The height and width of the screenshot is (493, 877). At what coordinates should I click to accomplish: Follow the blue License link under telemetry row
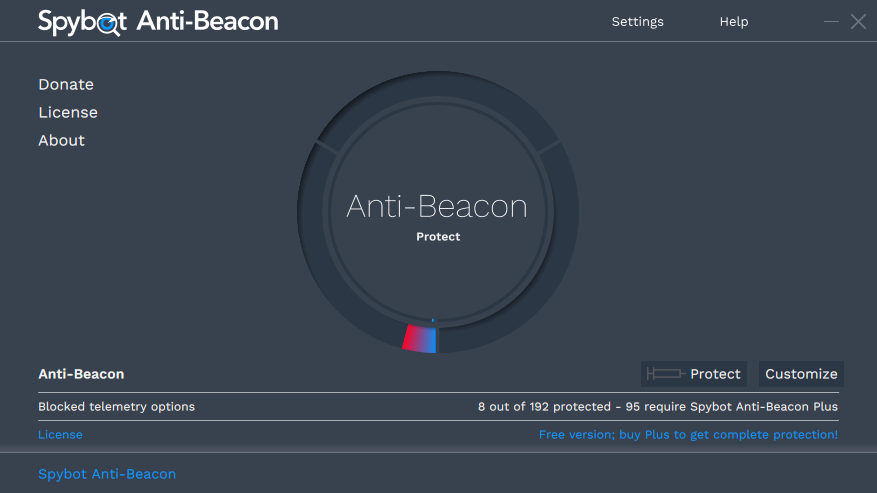tap(60, 435)
